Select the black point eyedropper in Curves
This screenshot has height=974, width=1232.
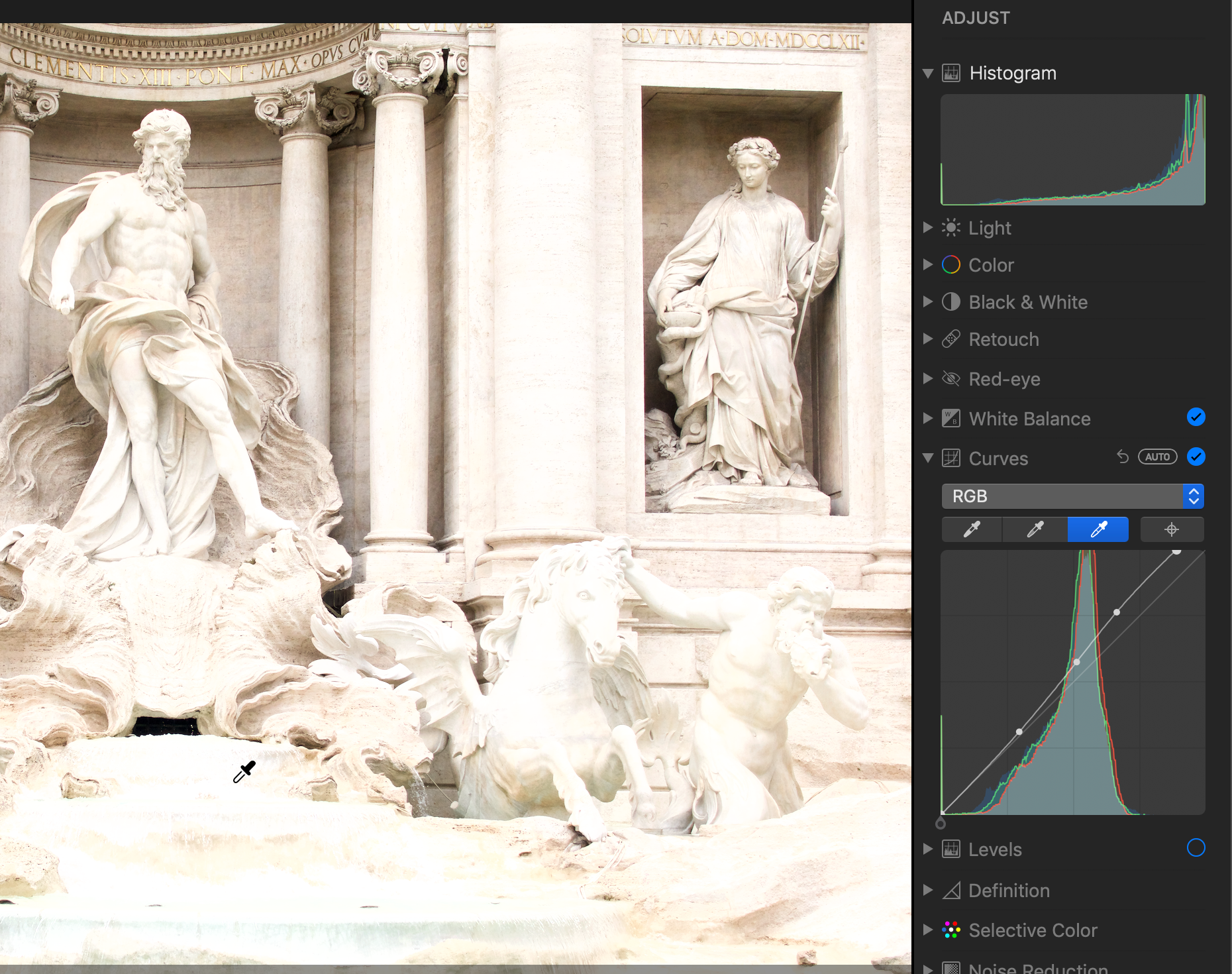972,529
